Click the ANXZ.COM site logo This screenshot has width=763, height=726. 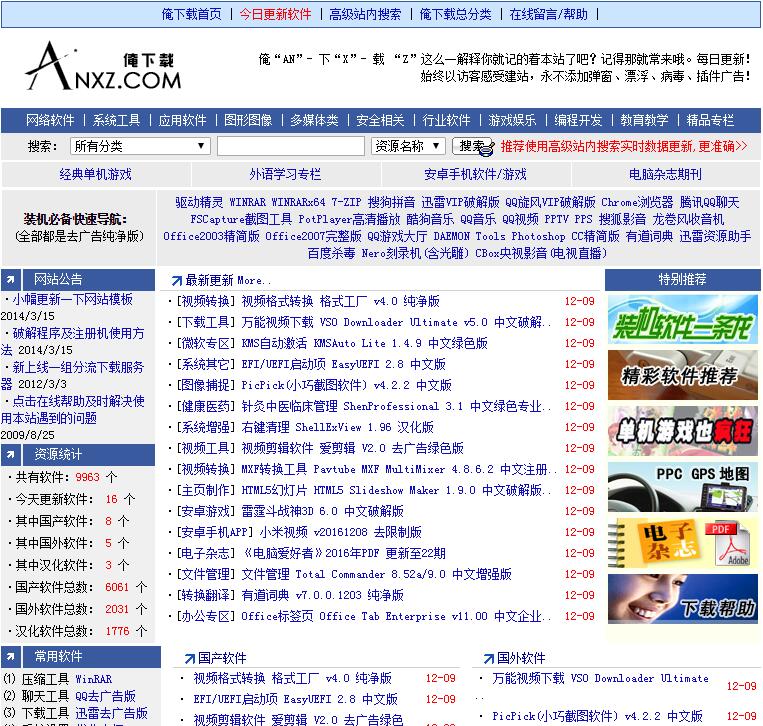[x=103, y=67]
